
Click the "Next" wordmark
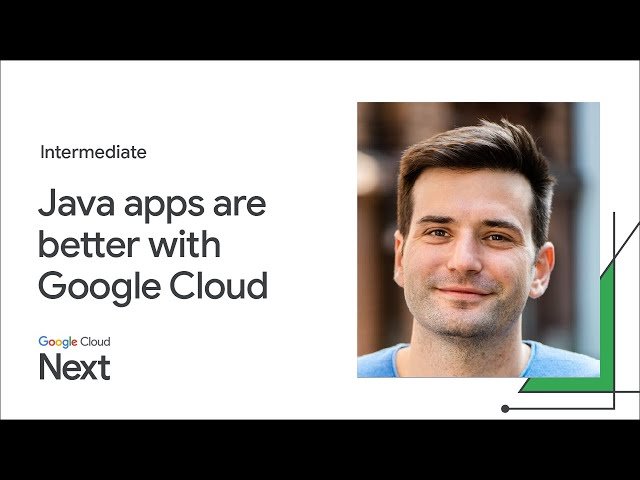point(75,367)
